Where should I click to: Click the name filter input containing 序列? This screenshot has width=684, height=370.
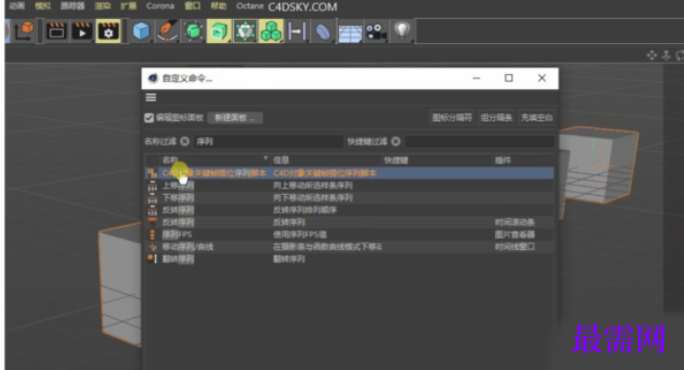click(268, 141)
